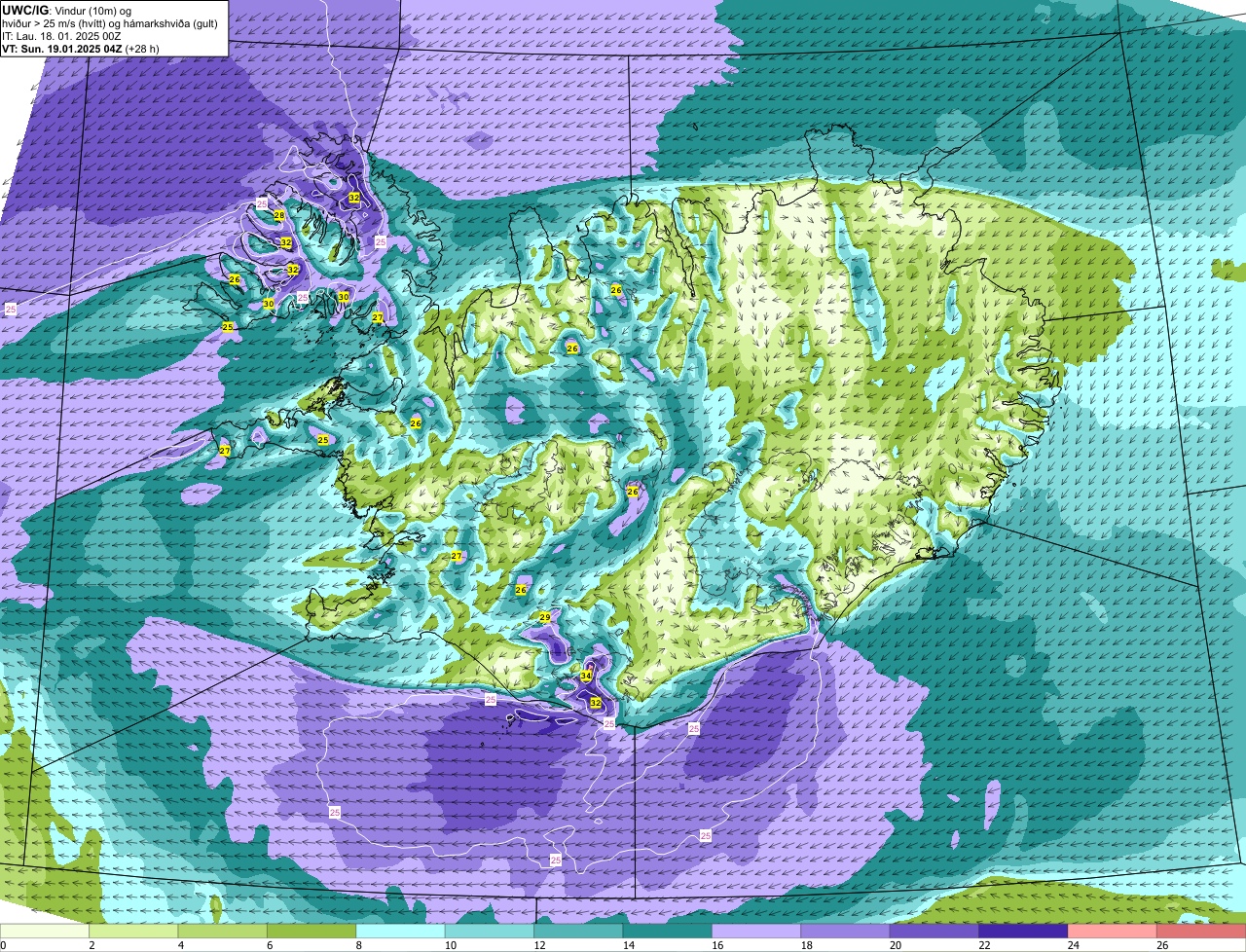Select the "16" legend scale label
1246x952 pixels.
[715, 945]
